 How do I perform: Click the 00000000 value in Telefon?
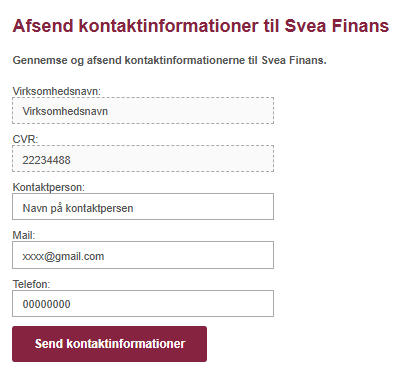click(46, 304)
